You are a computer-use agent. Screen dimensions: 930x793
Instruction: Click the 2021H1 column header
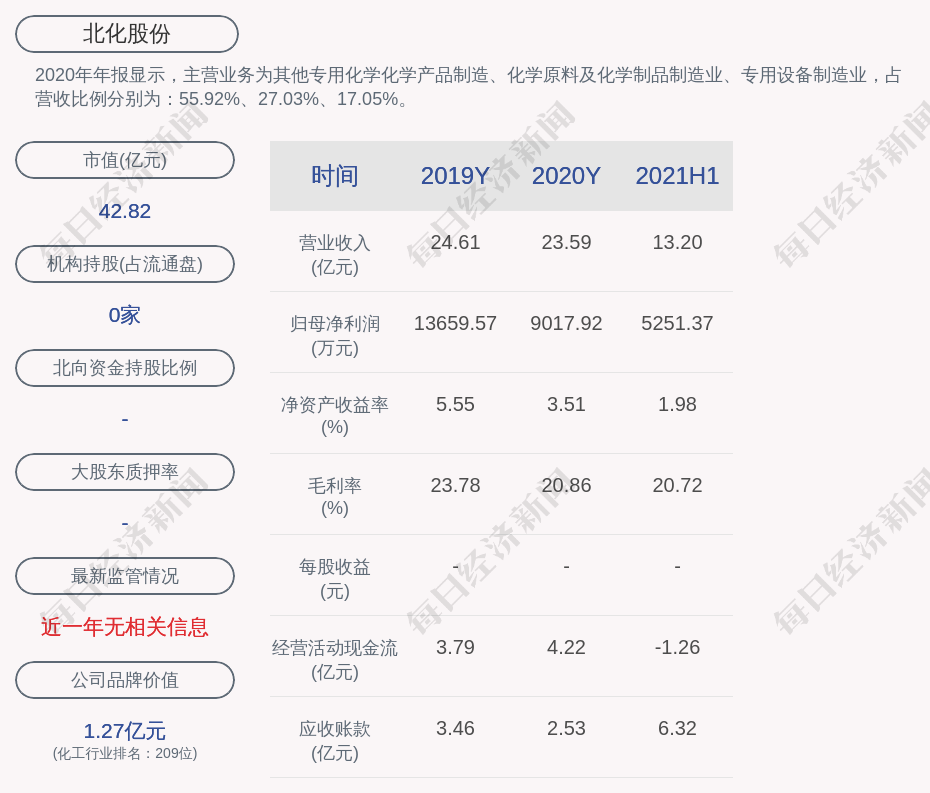click(677, 176)
